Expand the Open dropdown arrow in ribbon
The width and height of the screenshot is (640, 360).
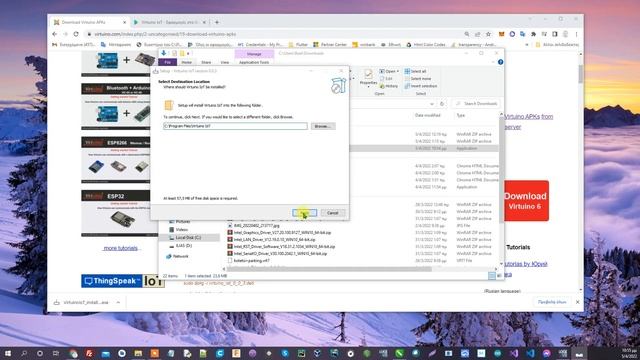click(x=398, y=71)
